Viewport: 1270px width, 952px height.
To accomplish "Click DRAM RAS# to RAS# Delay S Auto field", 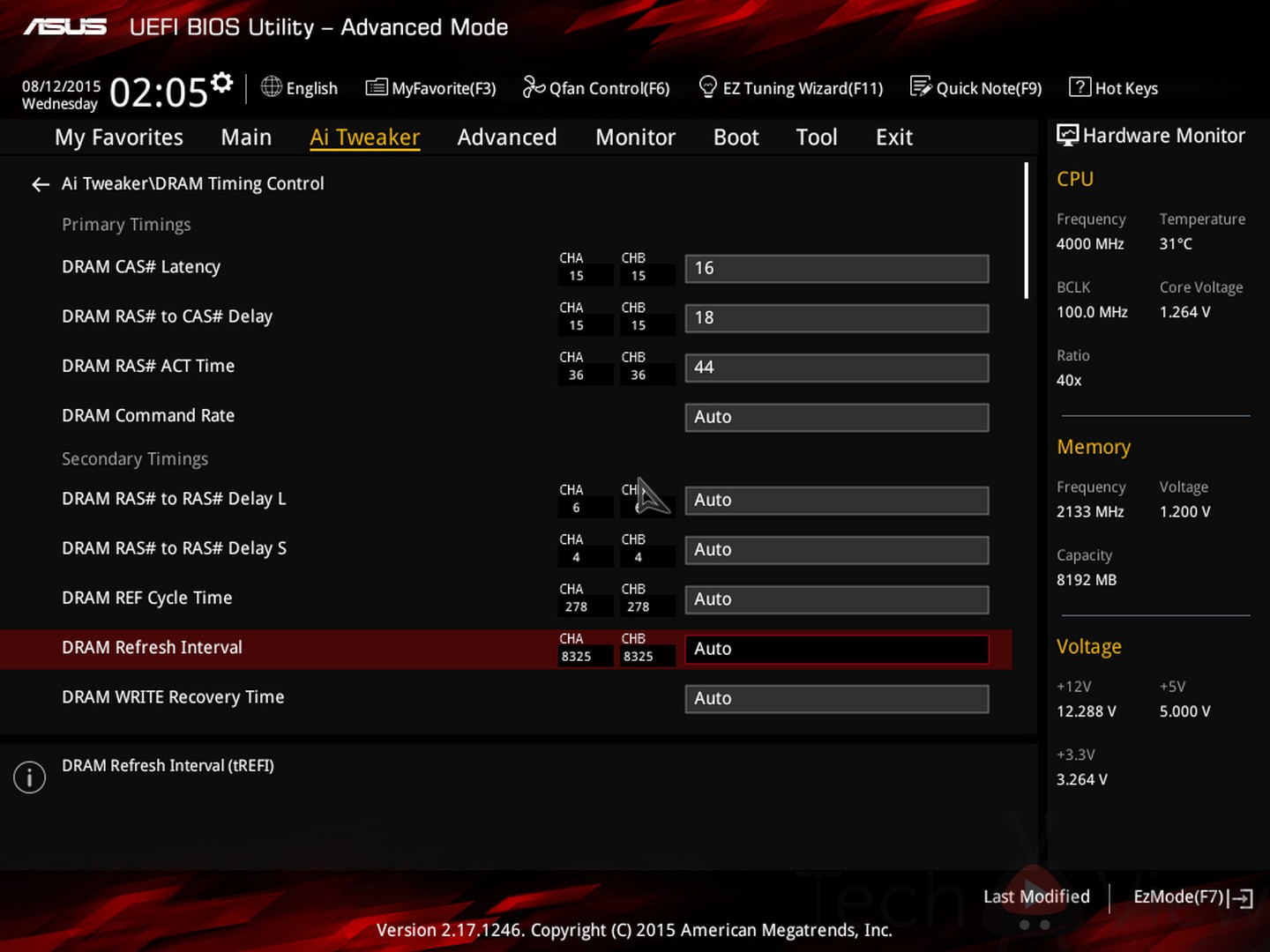I will click(837, 550).
